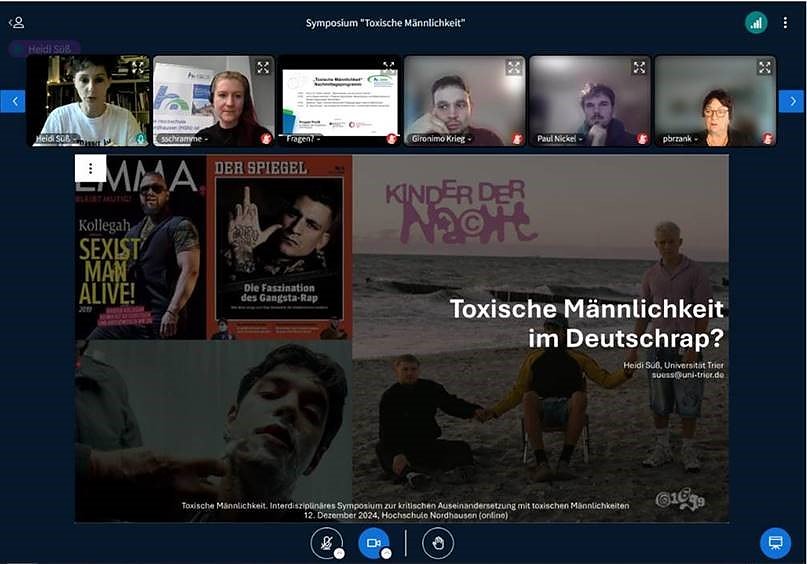Open the presentation three-dot options menu
The height and width of the screenshot is (564, 807).
click(x=91, y=169)
